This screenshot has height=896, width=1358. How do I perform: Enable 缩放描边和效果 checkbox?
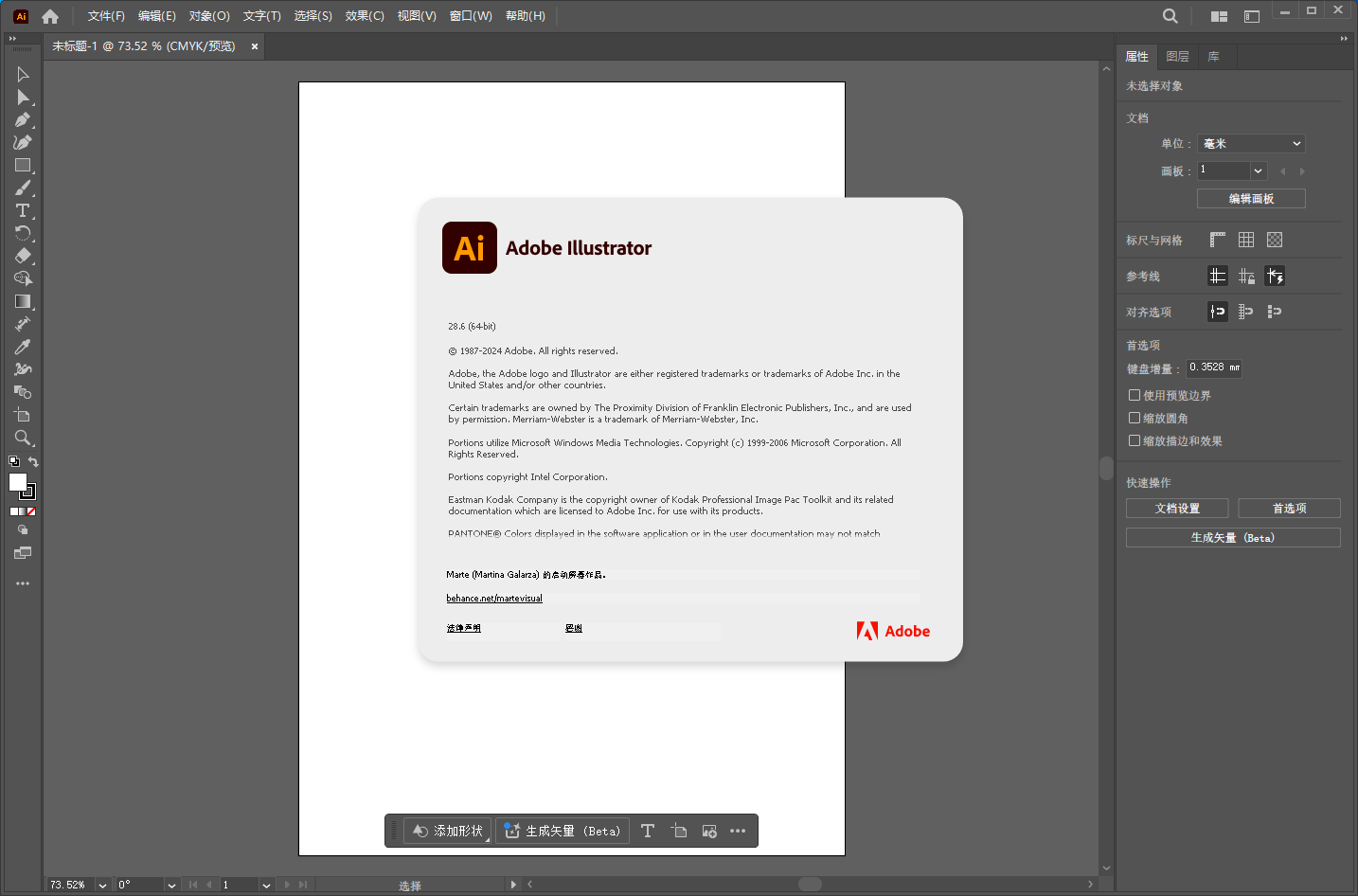[x=1135, y=440]
